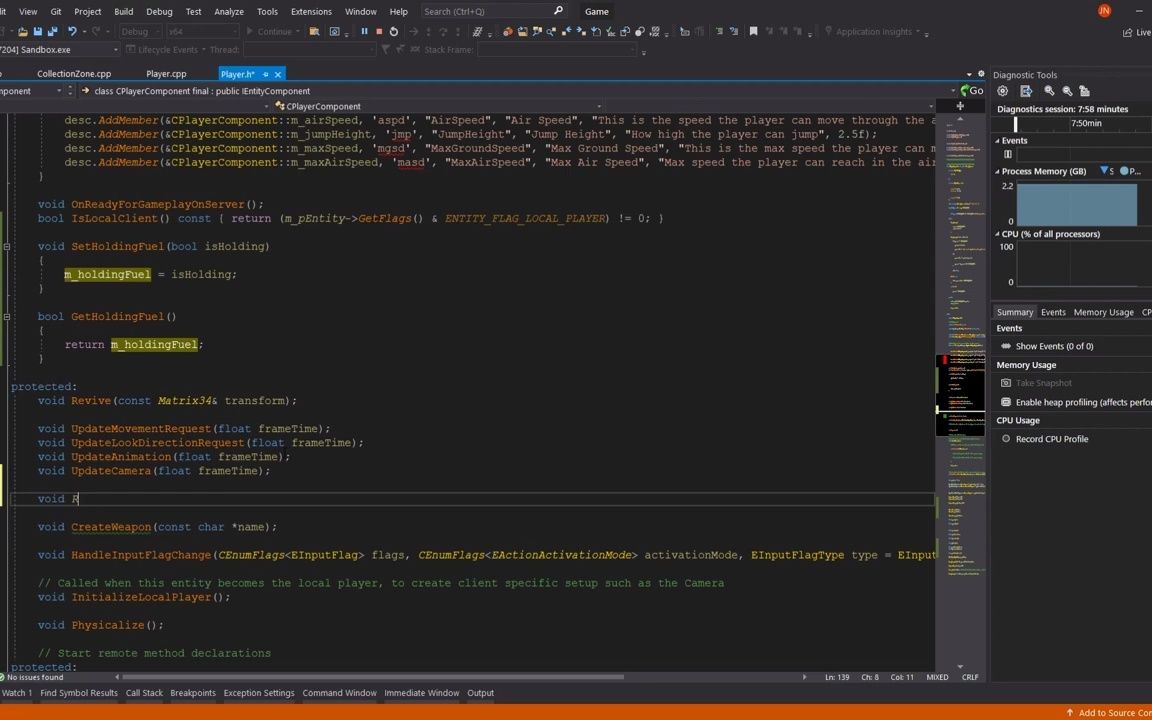Switch to the Player.cpp tab

165,73
